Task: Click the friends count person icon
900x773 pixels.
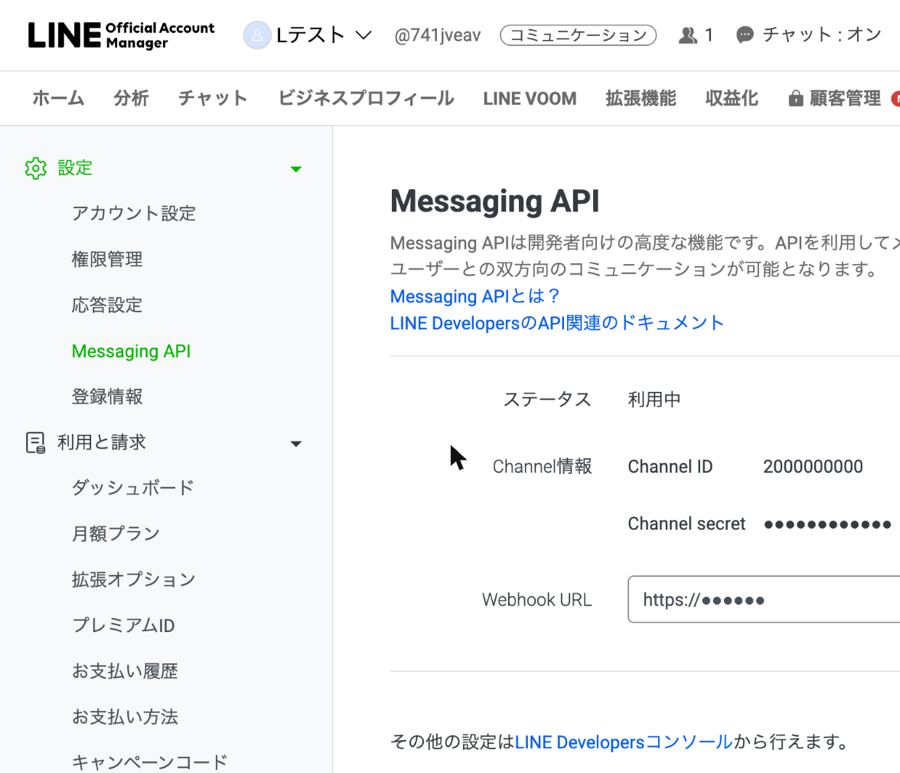Action: click(688, 36)
